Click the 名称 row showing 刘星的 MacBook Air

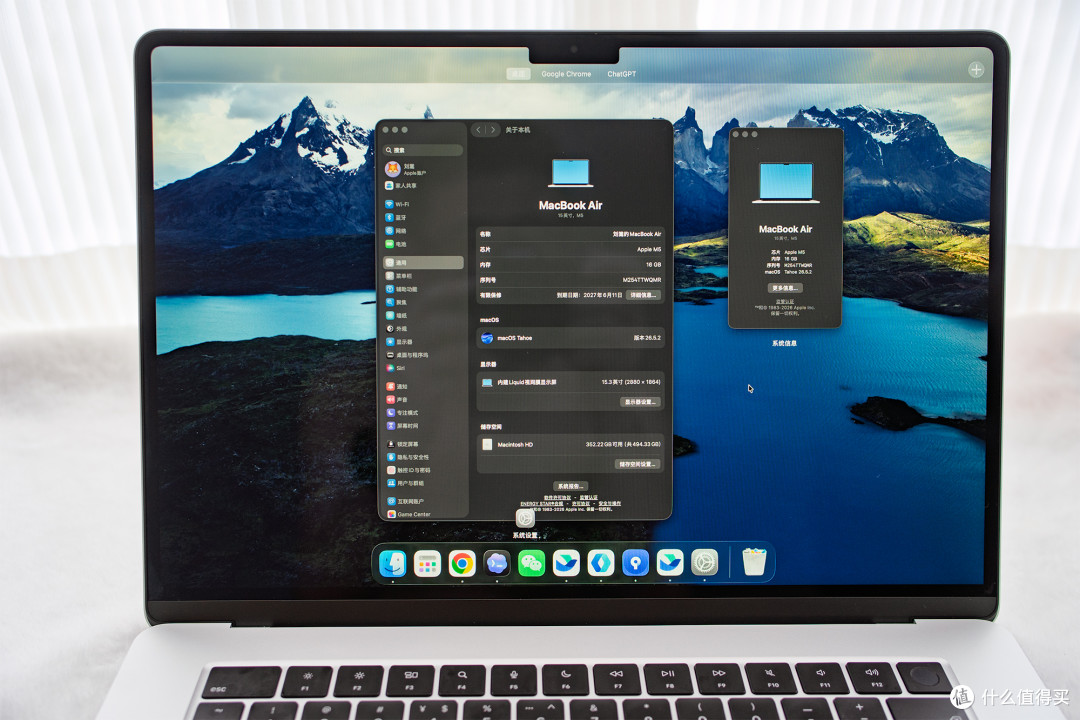click(x=570, y=234)
